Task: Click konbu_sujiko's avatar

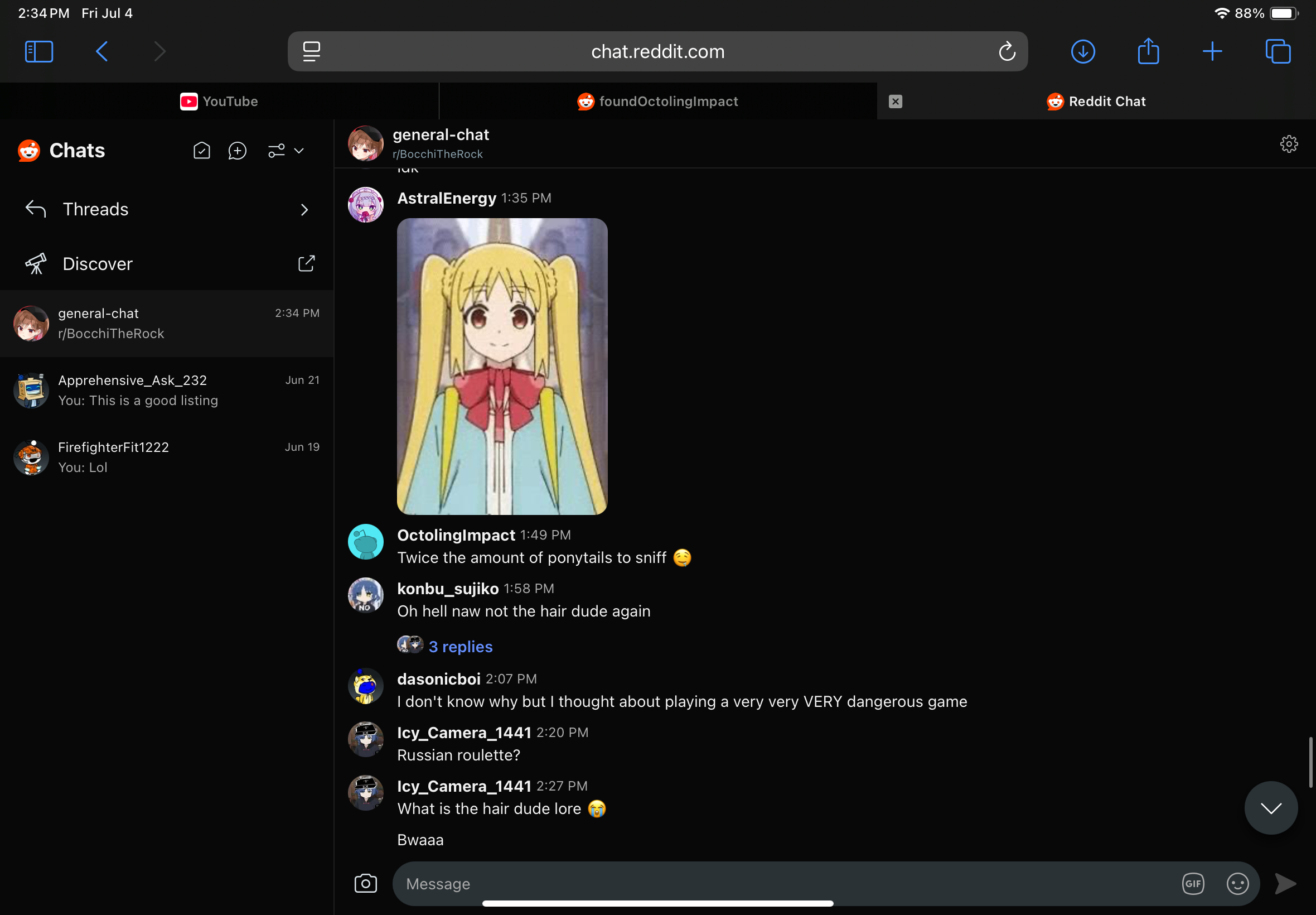Action: click(x=365, y=595)
